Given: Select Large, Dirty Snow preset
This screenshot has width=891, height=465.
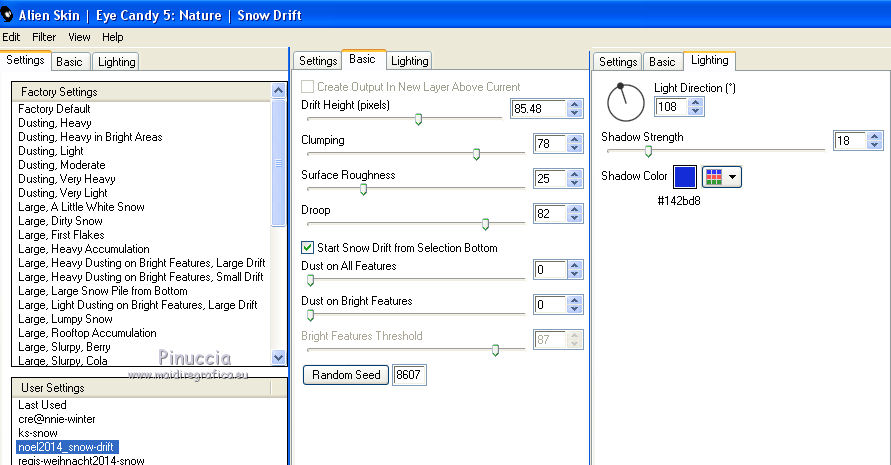Looking at the screenshot, I should point(60,221).
